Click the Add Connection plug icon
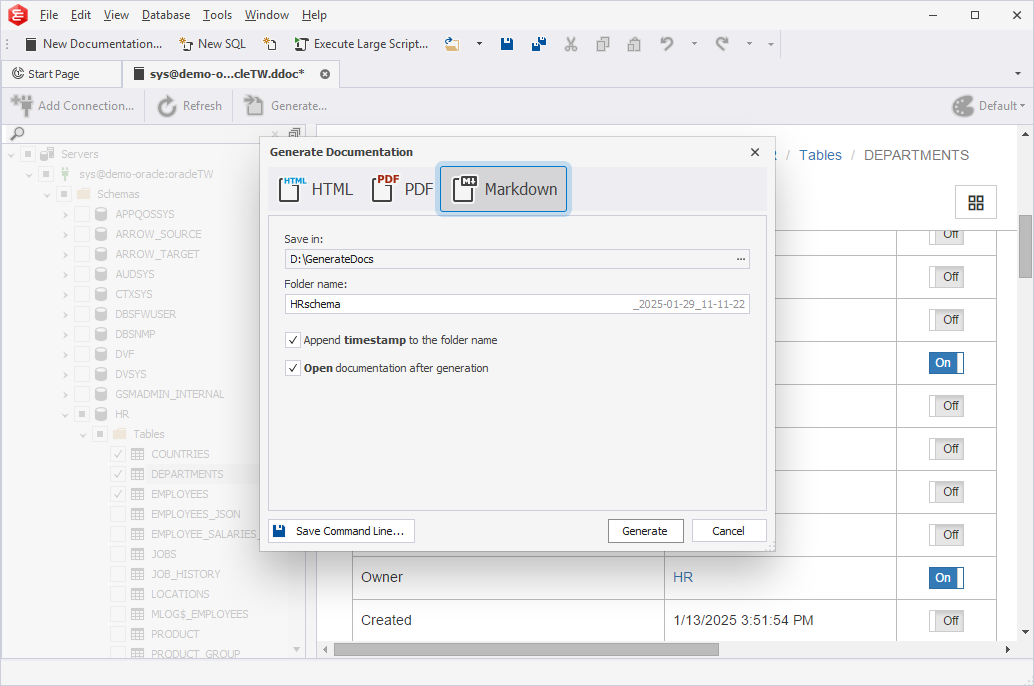This screenshot has width=1034, height=686. click(22, 106)
